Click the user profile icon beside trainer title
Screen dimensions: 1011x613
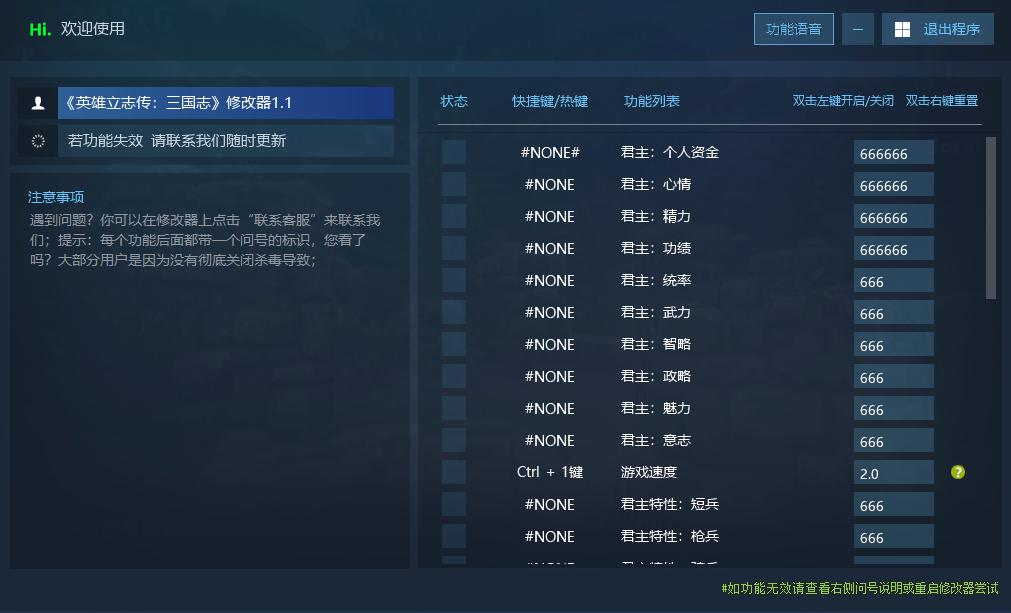38,103
